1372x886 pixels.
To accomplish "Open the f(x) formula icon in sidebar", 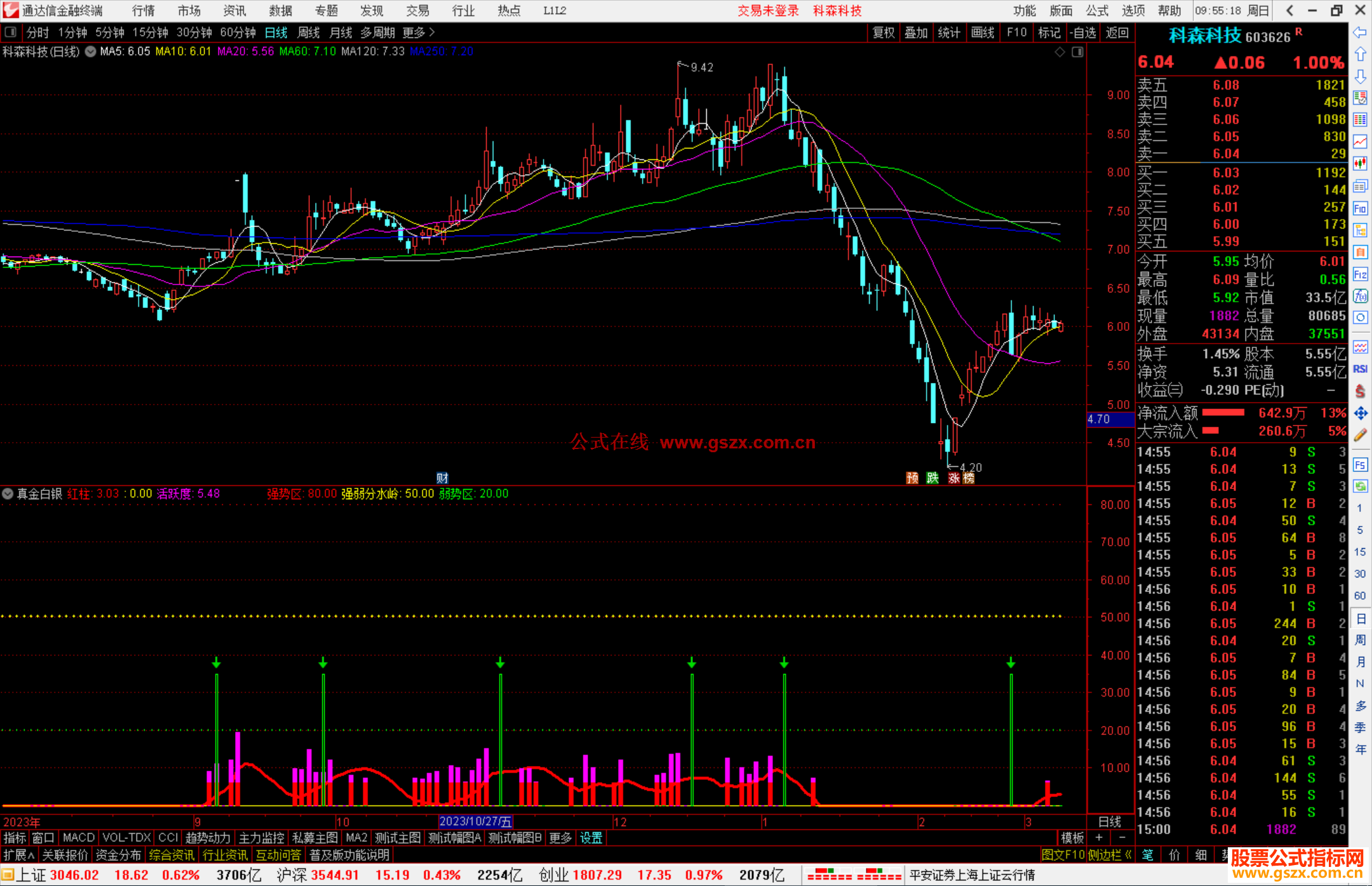I will [x=1360, y=296].
